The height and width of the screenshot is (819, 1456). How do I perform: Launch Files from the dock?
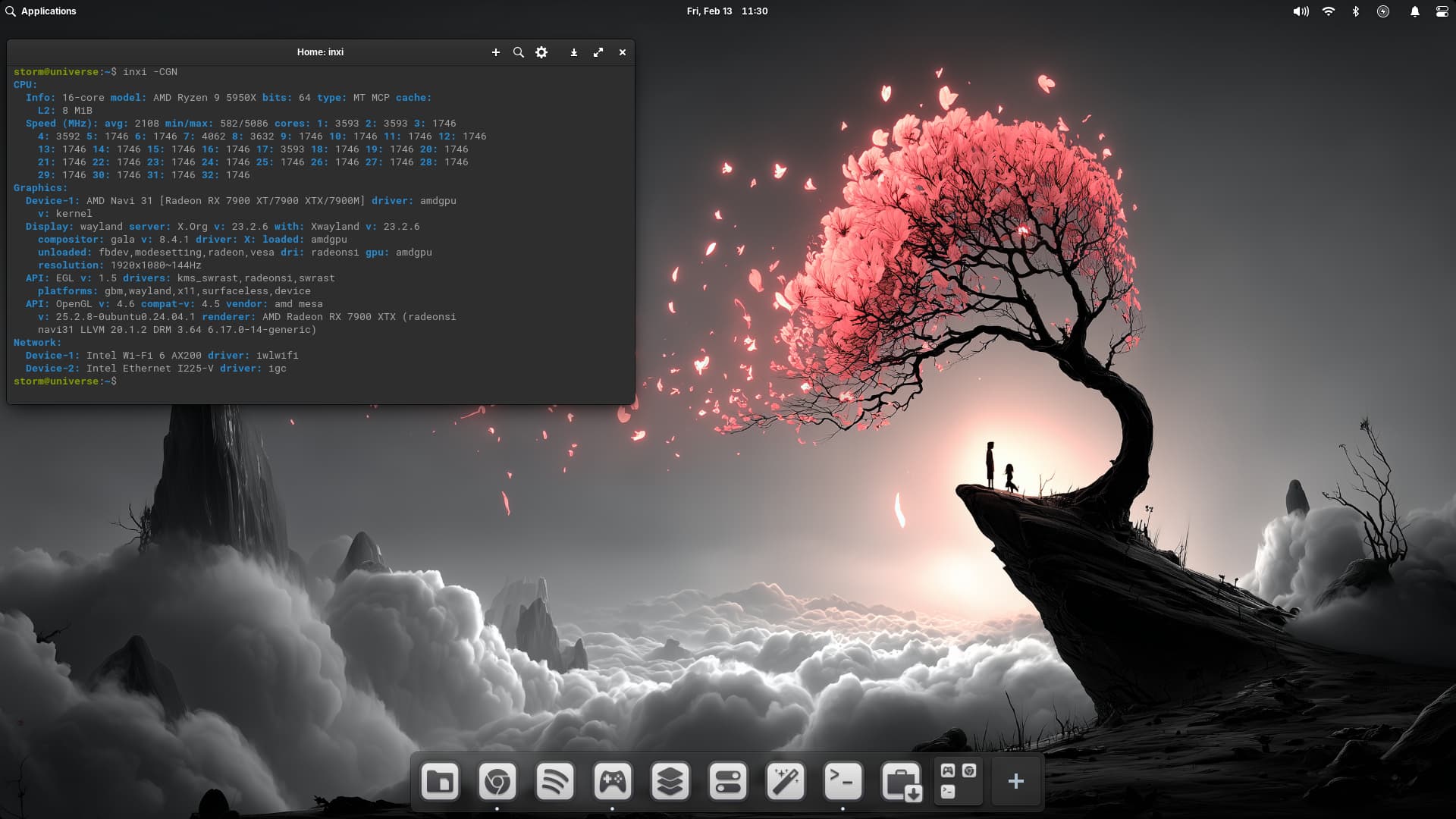point(440,781)
